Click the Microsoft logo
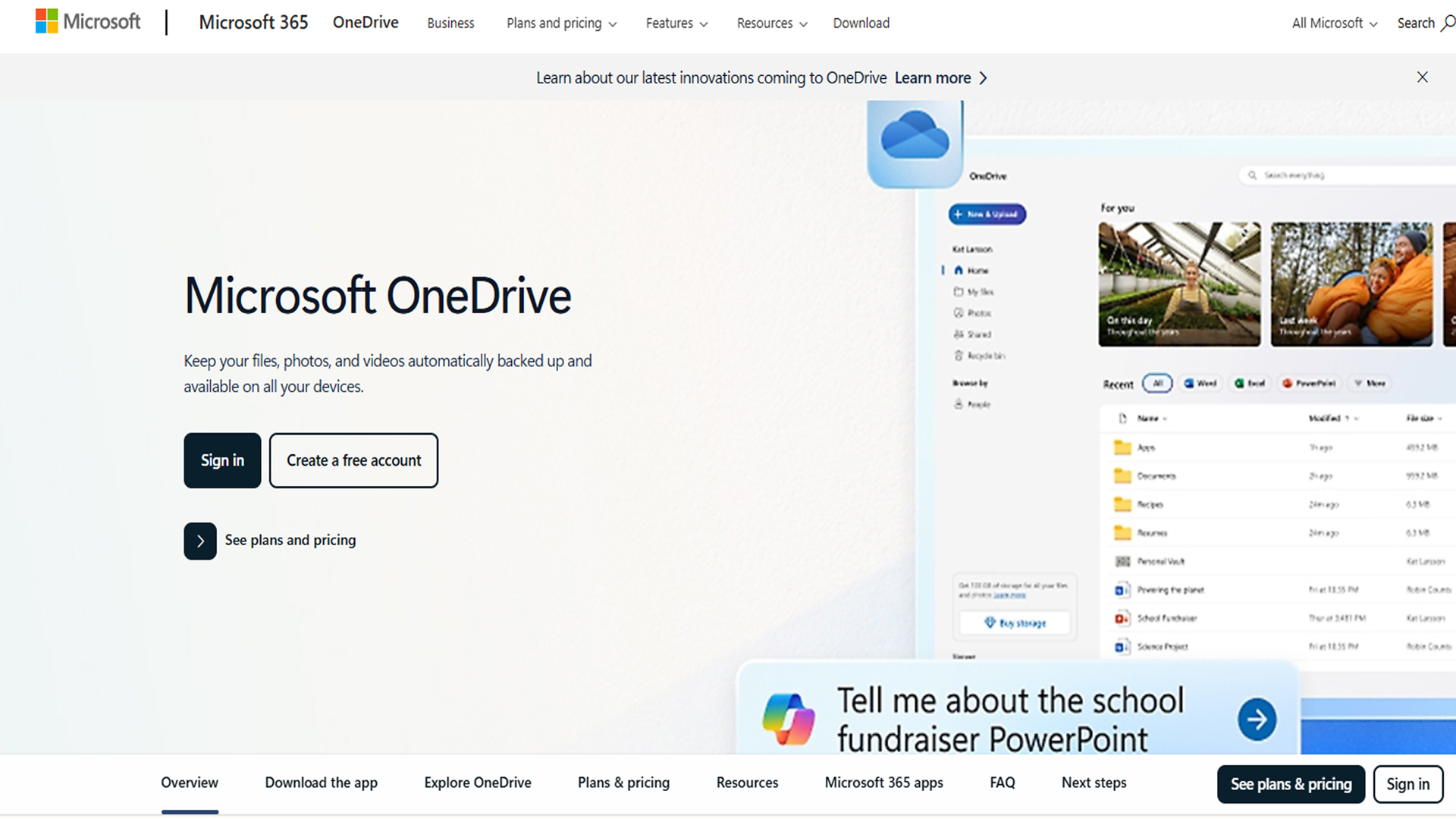1456x819 pixels. pos(88,22)
